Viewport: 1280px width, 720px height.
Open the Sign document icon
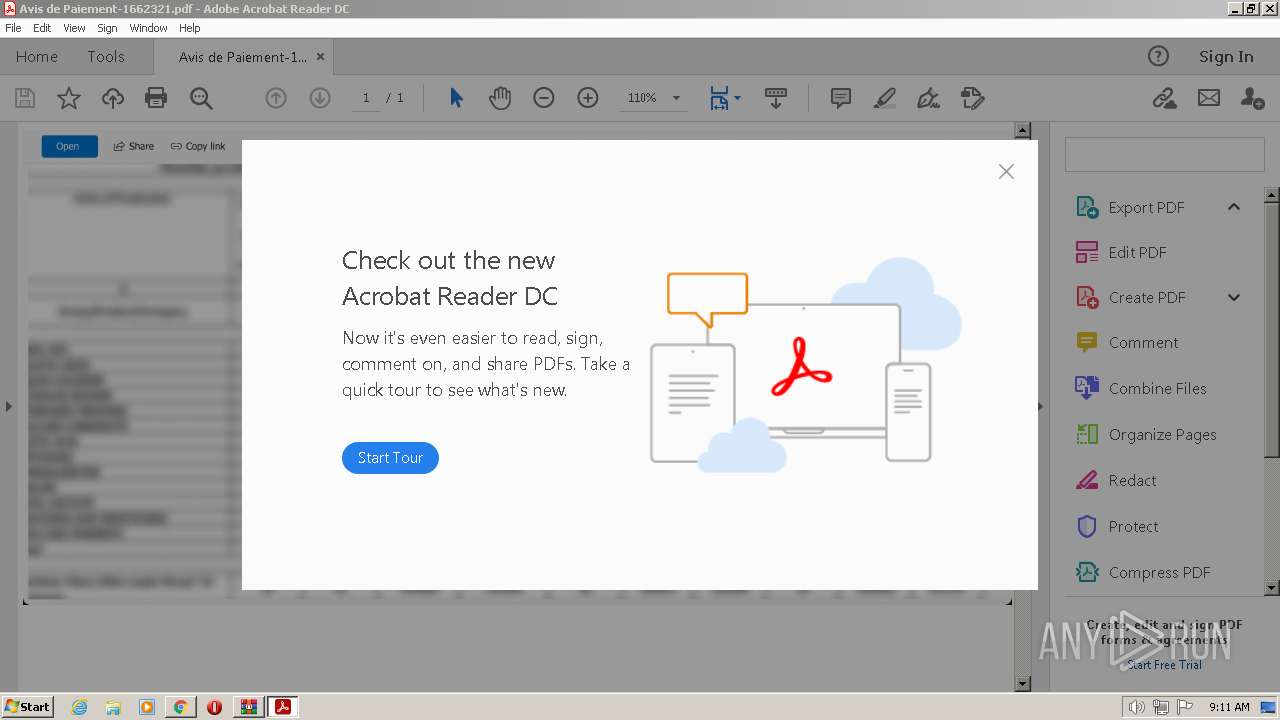pyautogui.click(x=928, y=98)
